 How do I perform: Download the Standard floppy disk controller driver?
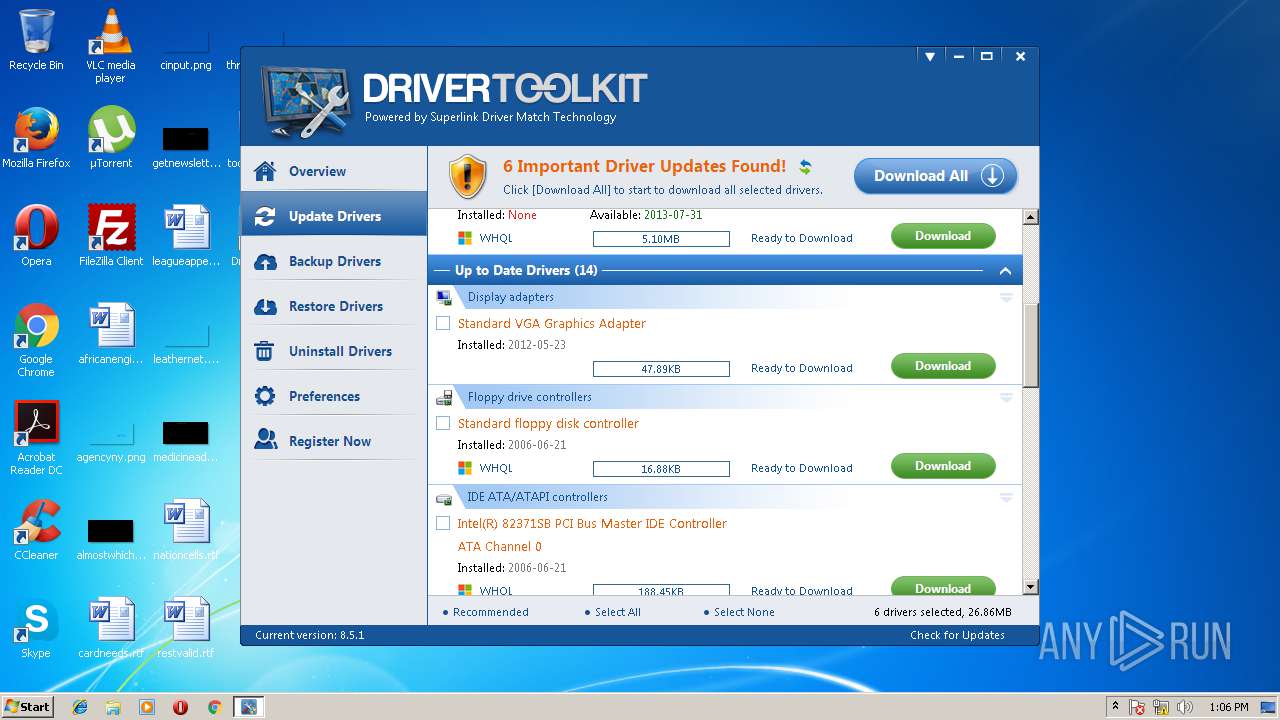(x=943, y=466)
